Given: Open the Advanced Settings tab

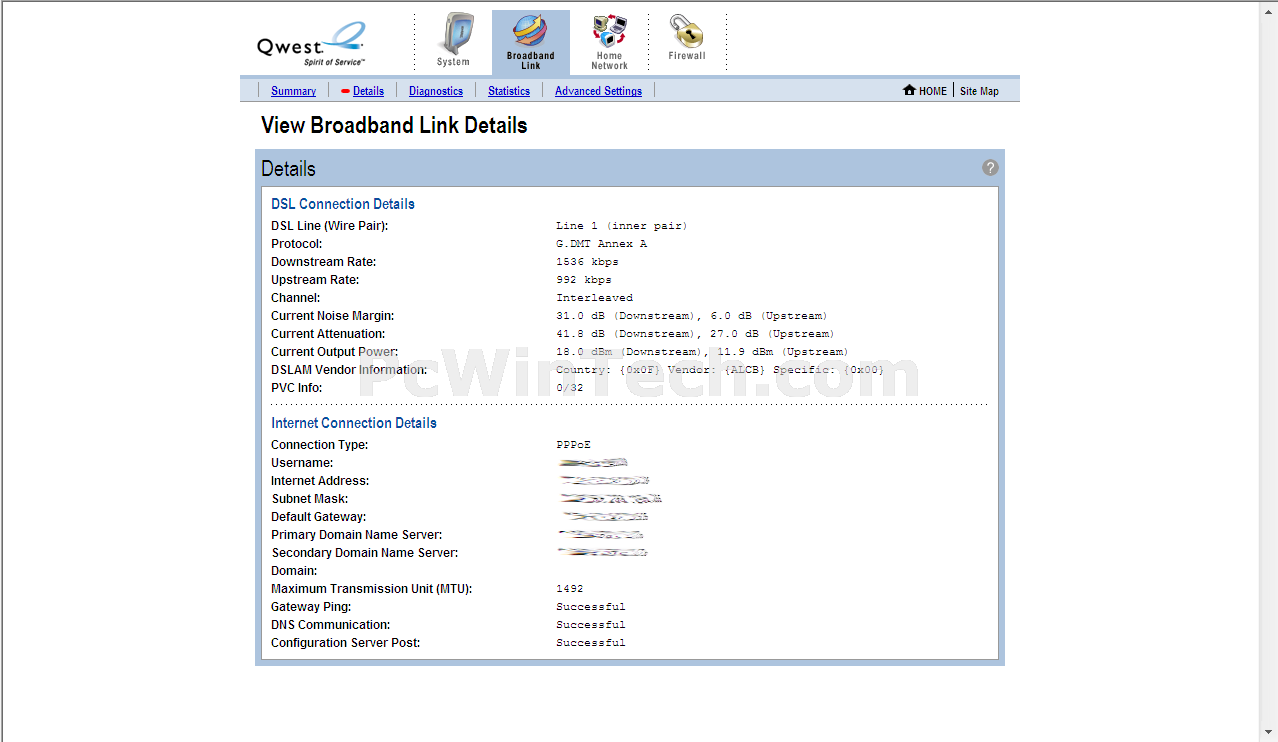Looking at the screenshot, I should 598,91.
